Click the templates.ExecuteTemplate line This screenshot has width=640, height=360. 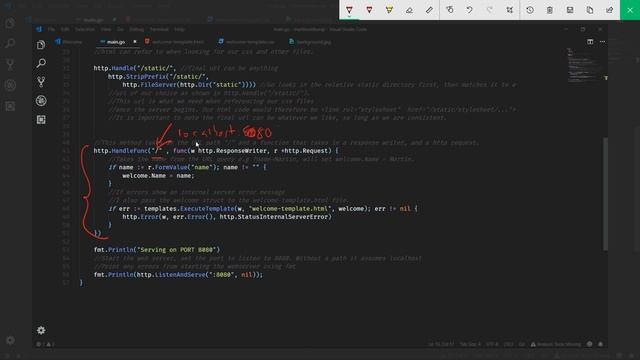tap(263, 208)
